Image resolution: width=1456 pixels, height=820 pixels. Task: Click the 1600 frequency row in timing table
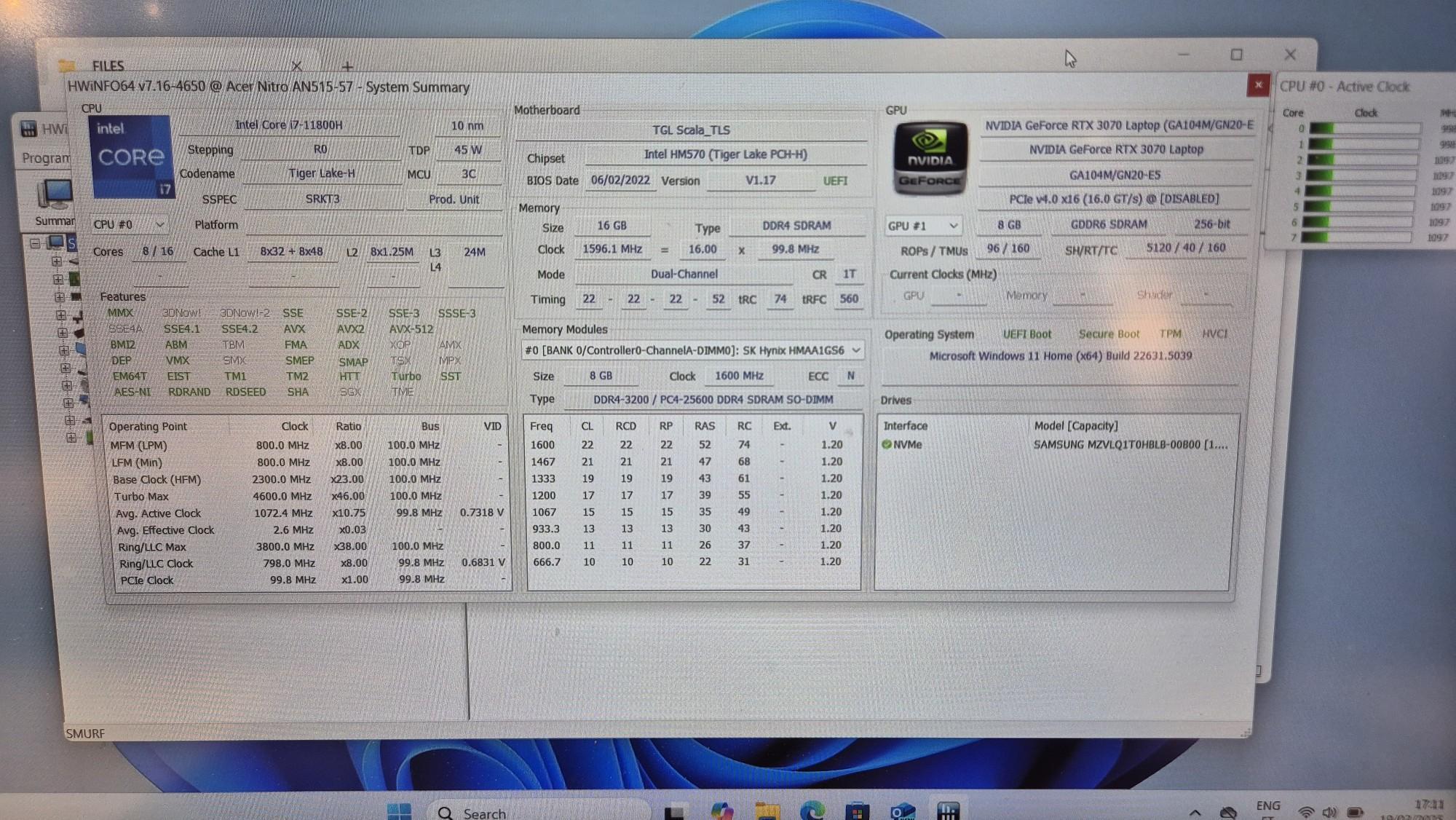coord(692,444)
